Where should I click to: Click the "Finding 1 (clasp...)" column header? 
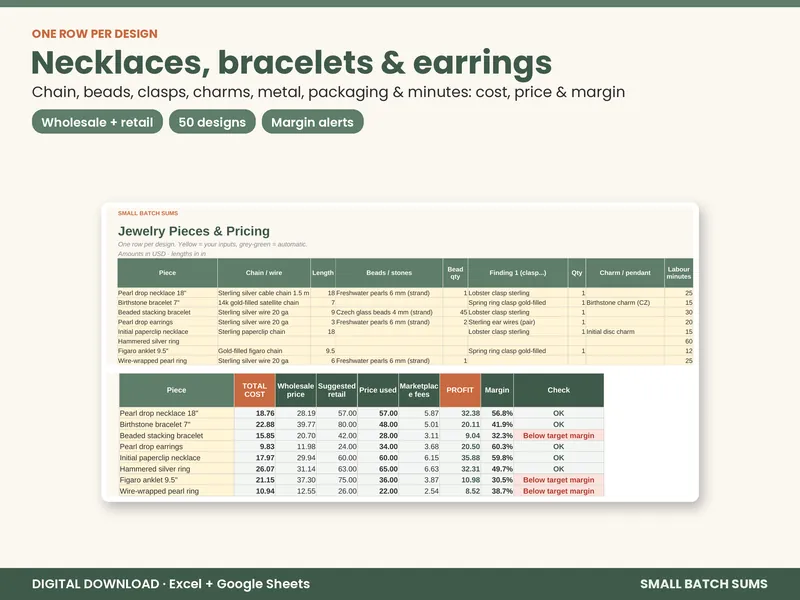pos(517,273)
